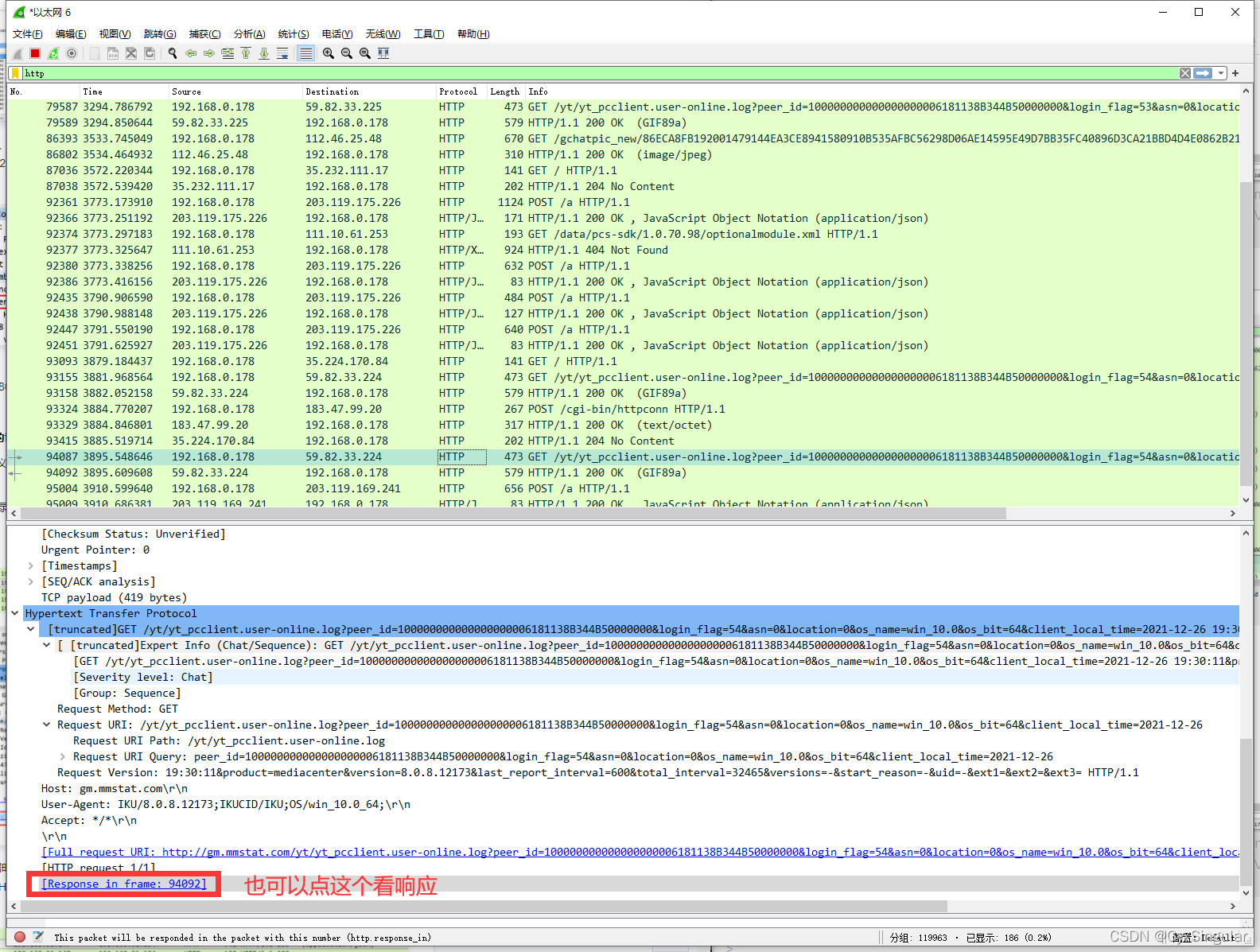This screenshot has height=952, width=1260.
Task: Go forward to next packet arrow
Action: pos(209,53)
